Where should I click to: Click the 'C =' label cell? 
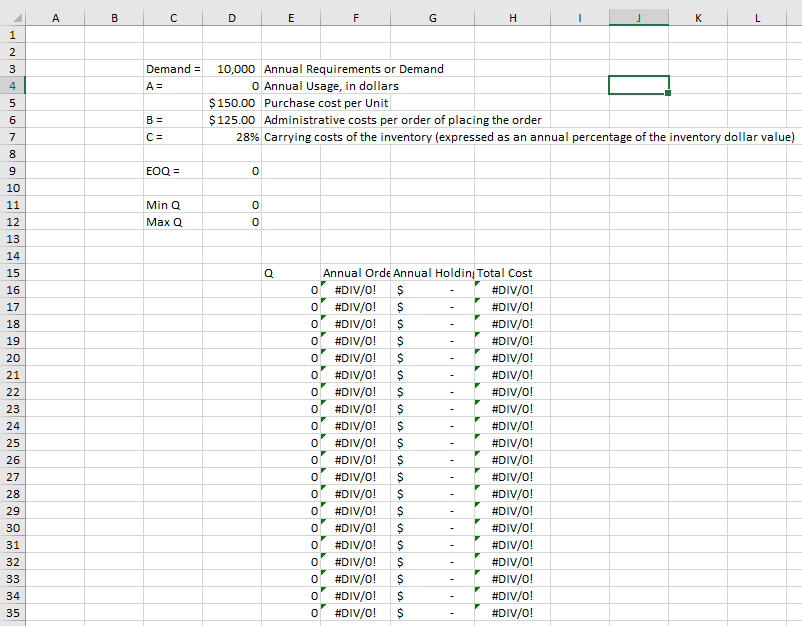(173, 137)
